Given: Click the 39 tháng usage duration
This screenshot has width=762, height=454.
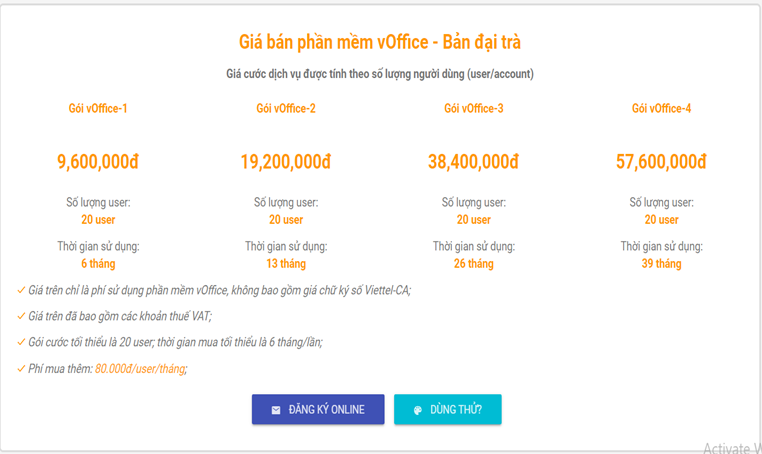Looking at the screenshot, I should (661, 264).
